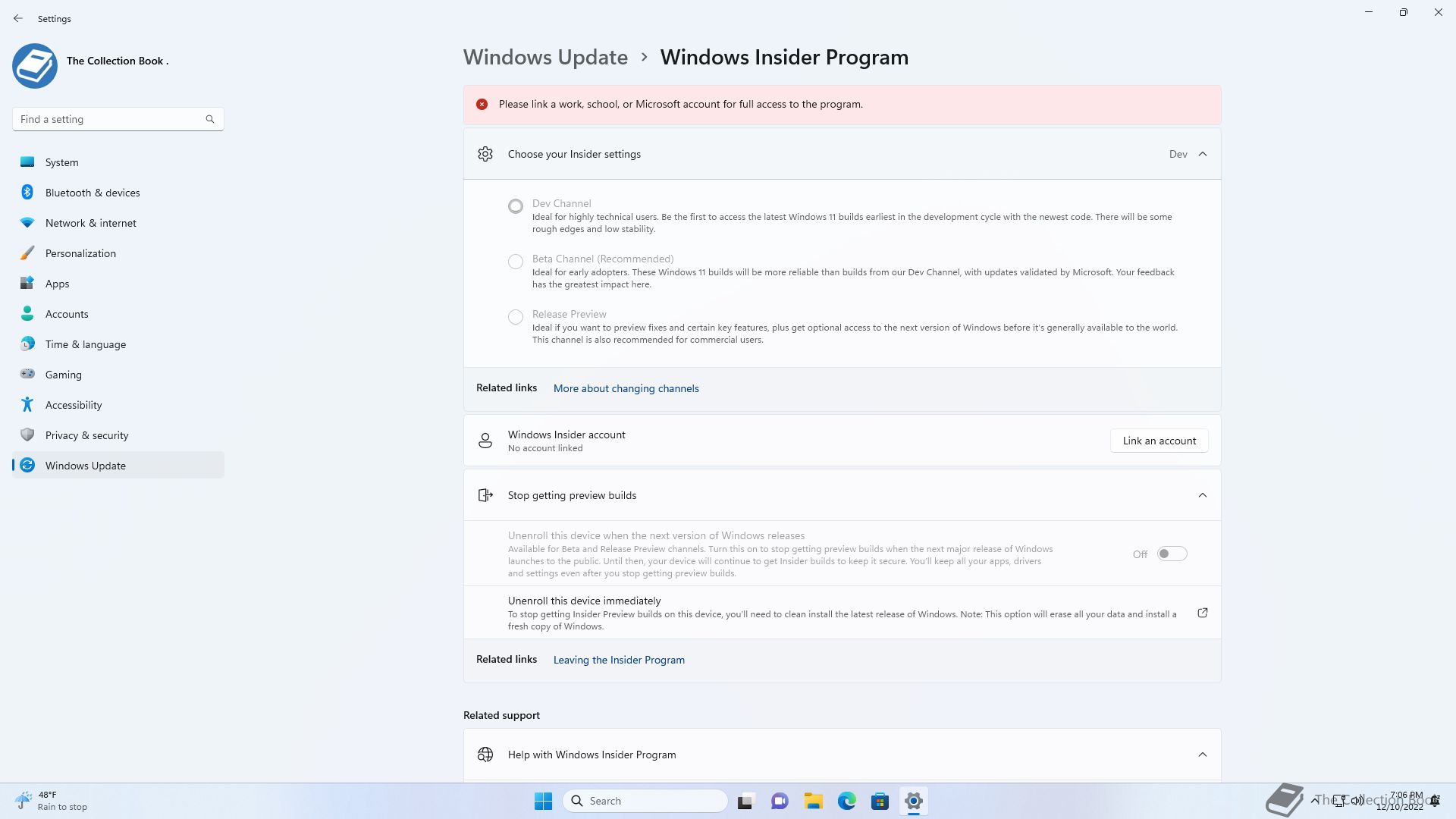Screen dimensions: 1456x819
Task: Click the Personalization paintbrush icon
Action: coord(27,253)
